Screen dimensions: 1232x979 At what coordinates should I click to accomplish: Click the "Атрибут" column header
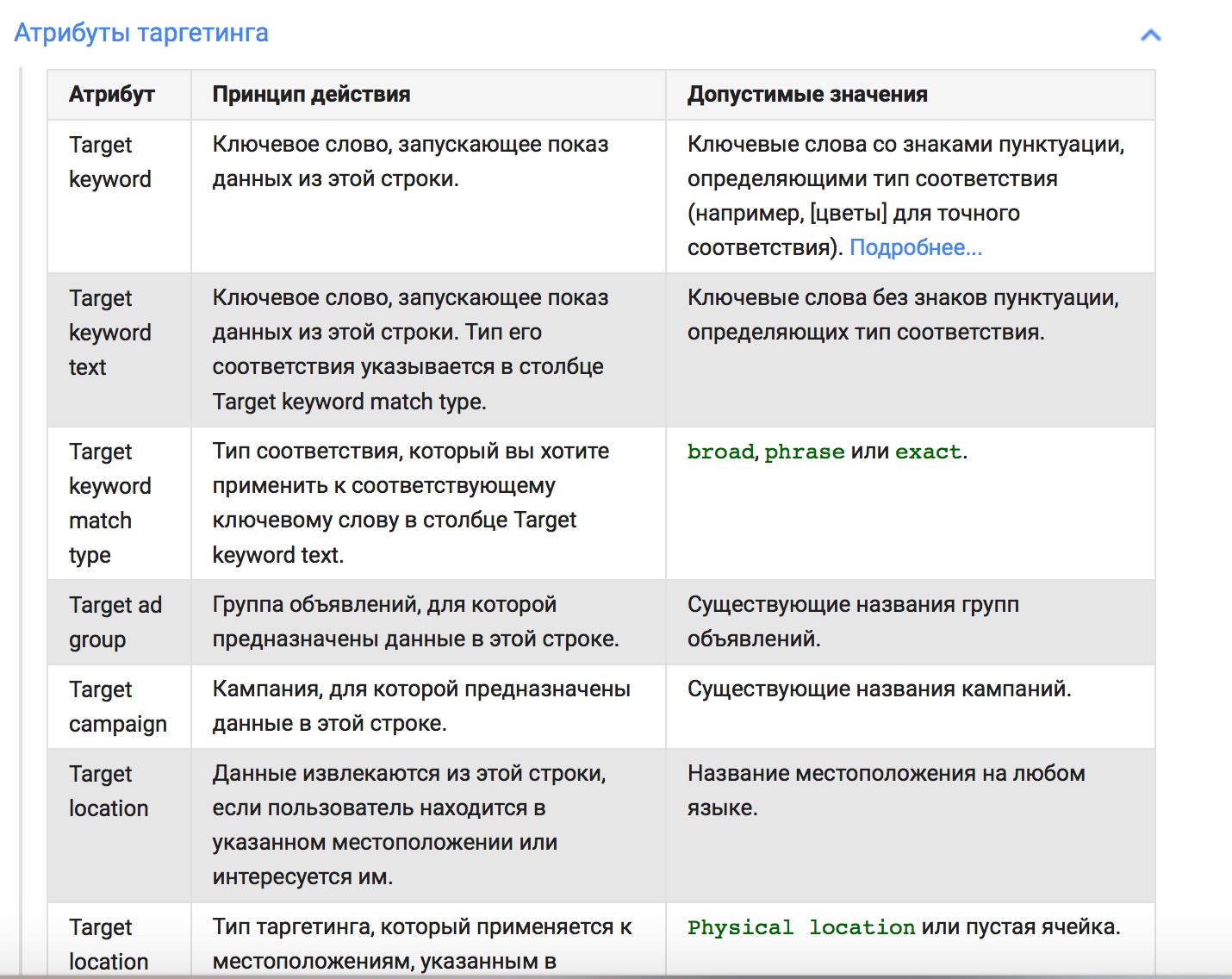coord(112,94)
